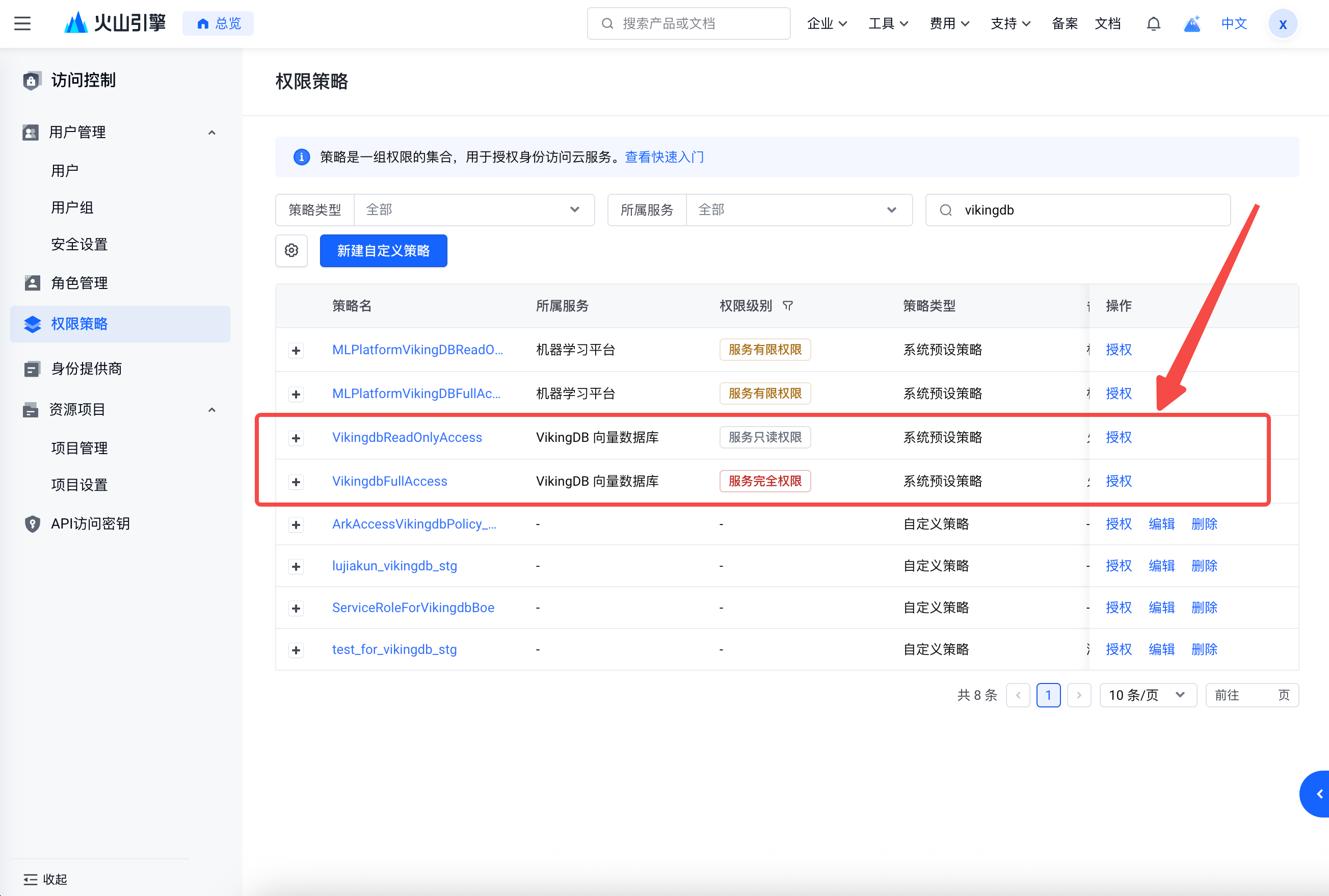
Task: Click the 资源项目 sidebar icon
Action: tap(30, 409)
